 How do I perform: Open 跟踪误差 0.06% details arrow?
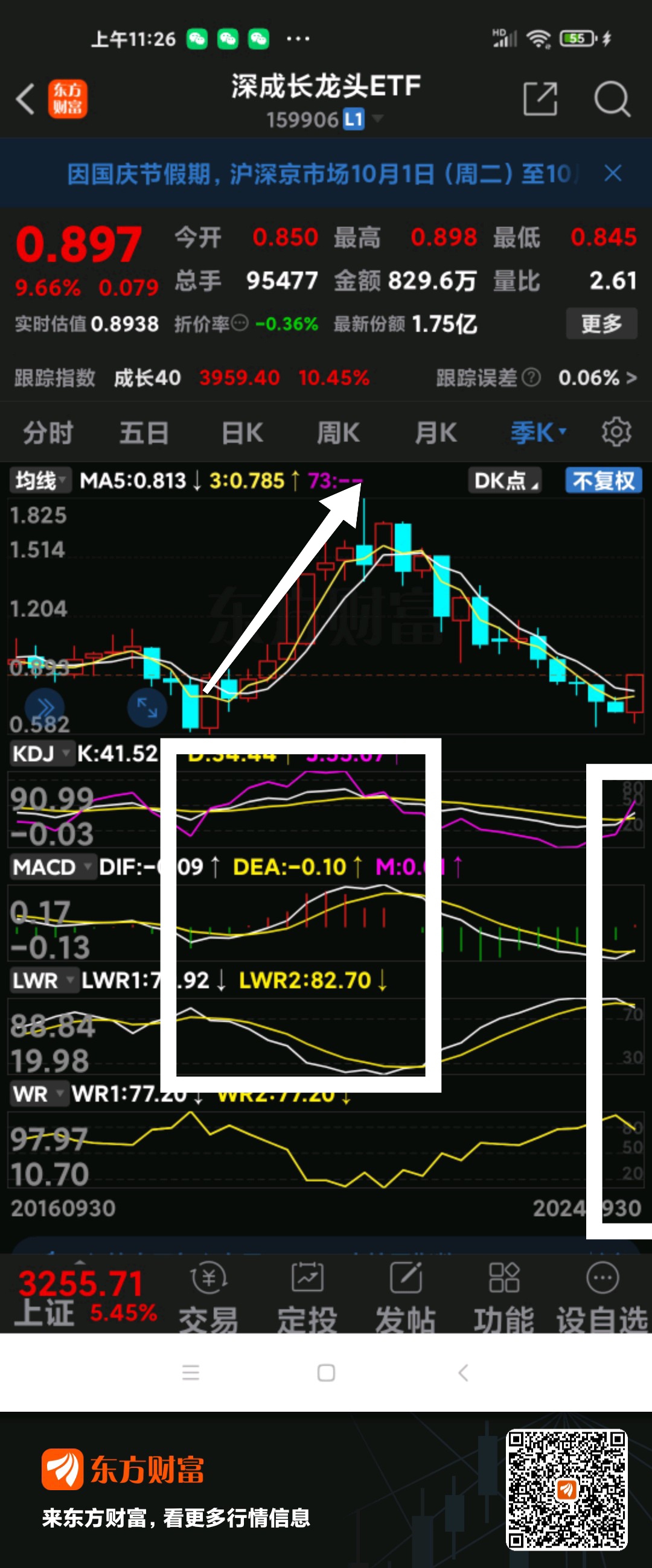point(631,378)
